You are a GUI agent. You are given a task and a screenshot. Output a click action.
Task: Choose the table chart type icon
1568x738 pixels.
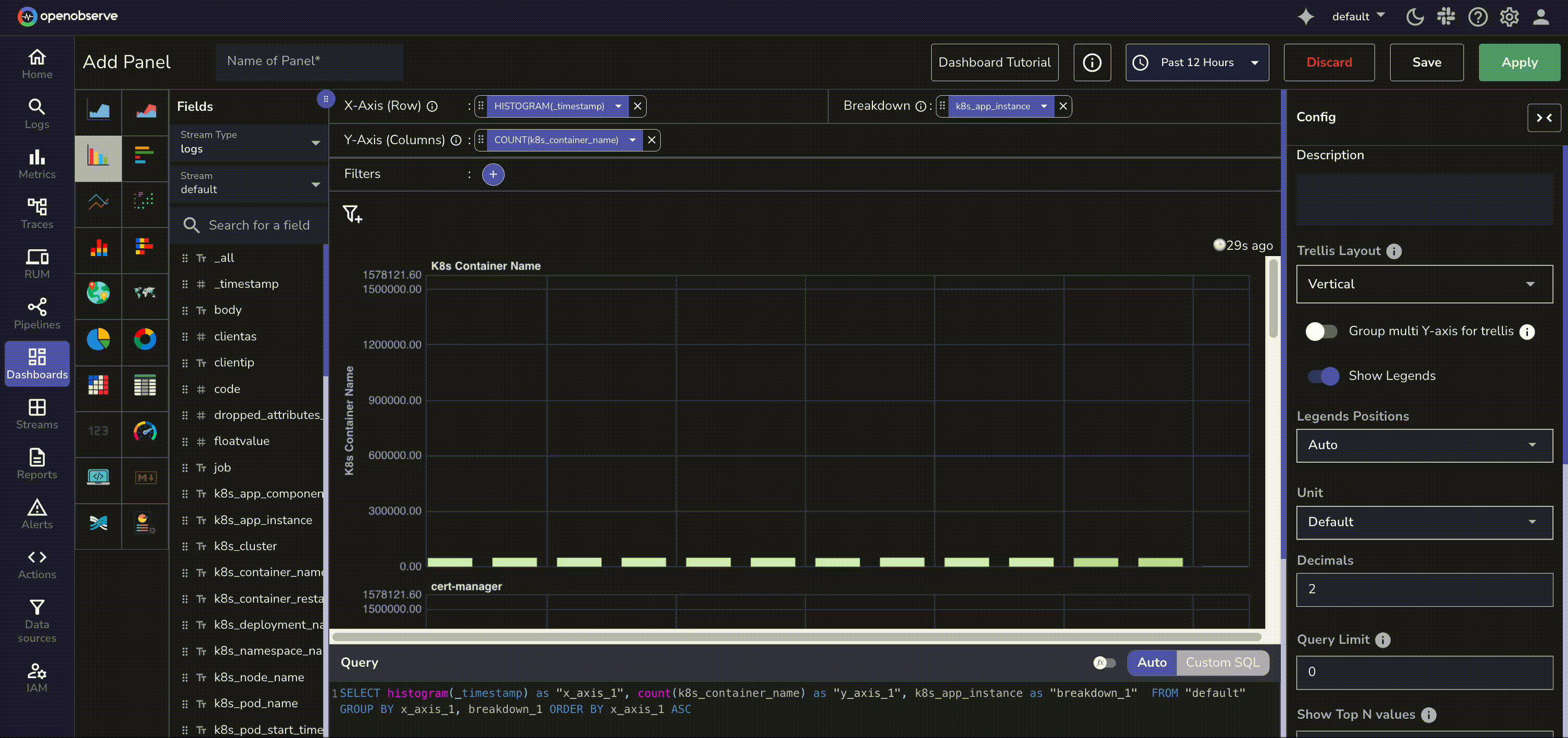pyautogui.click(x=145, y=385)
